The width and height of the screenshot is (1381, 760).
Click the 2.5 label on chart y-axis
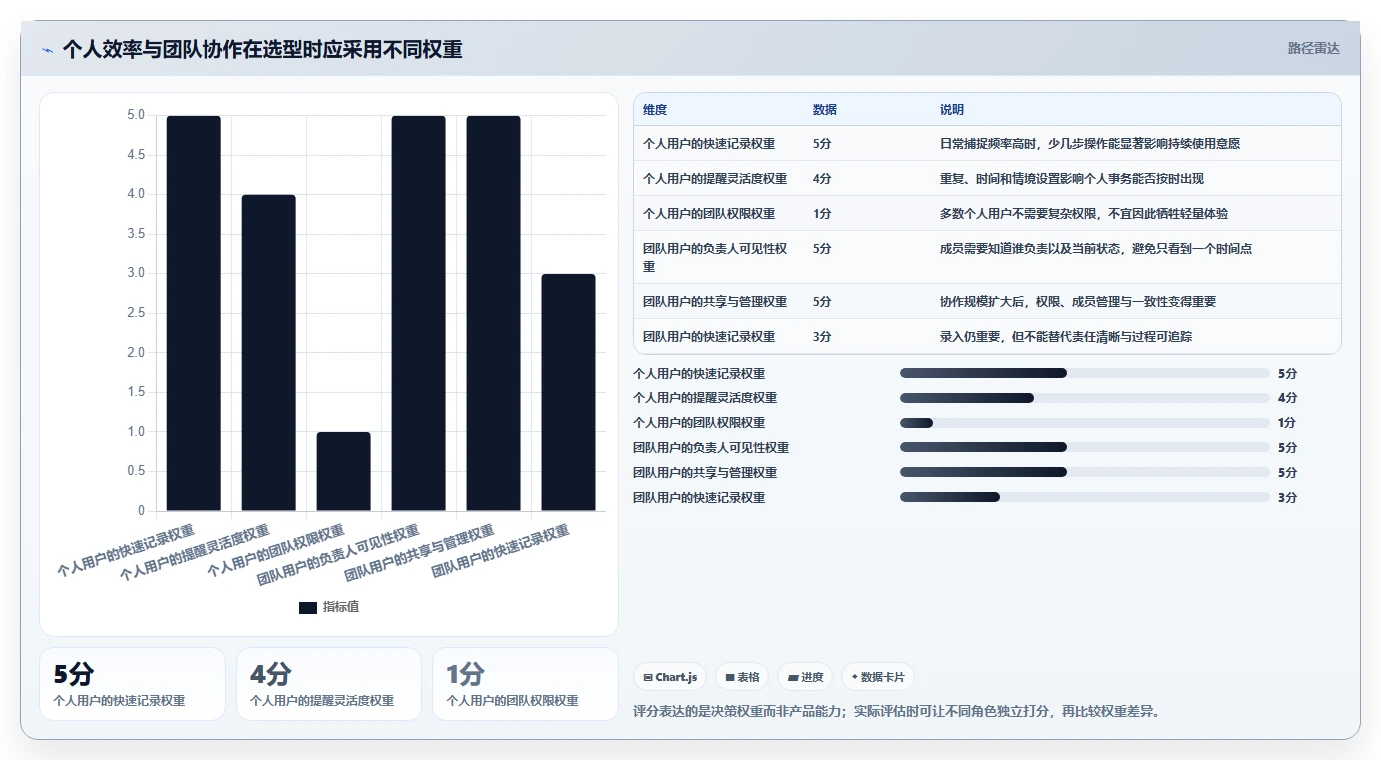(x=136, y=313)
